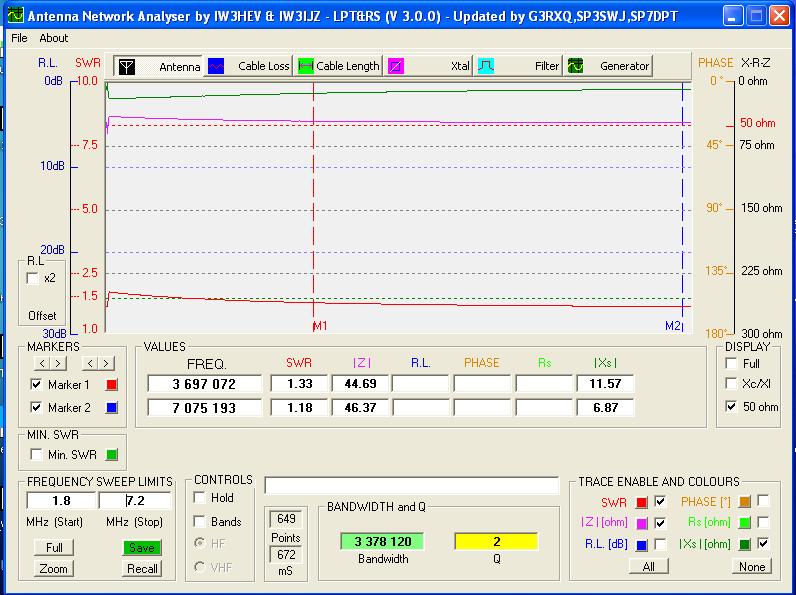Image resolution: width=796 pixels, height=595 pixels.
Task: Click the SWR trace red color swatch
Action: pyautogui.click(x=642, y=502)
